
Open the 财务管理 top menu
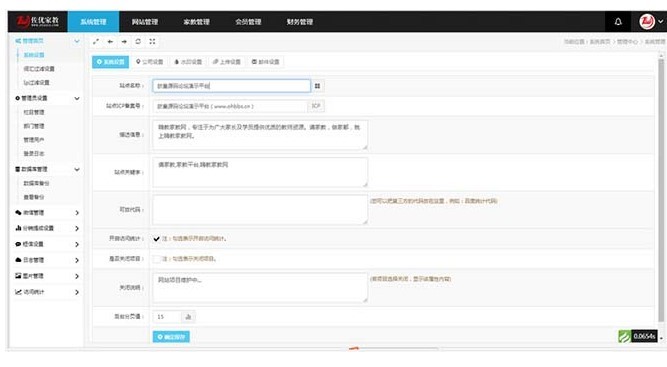point(300,22)
